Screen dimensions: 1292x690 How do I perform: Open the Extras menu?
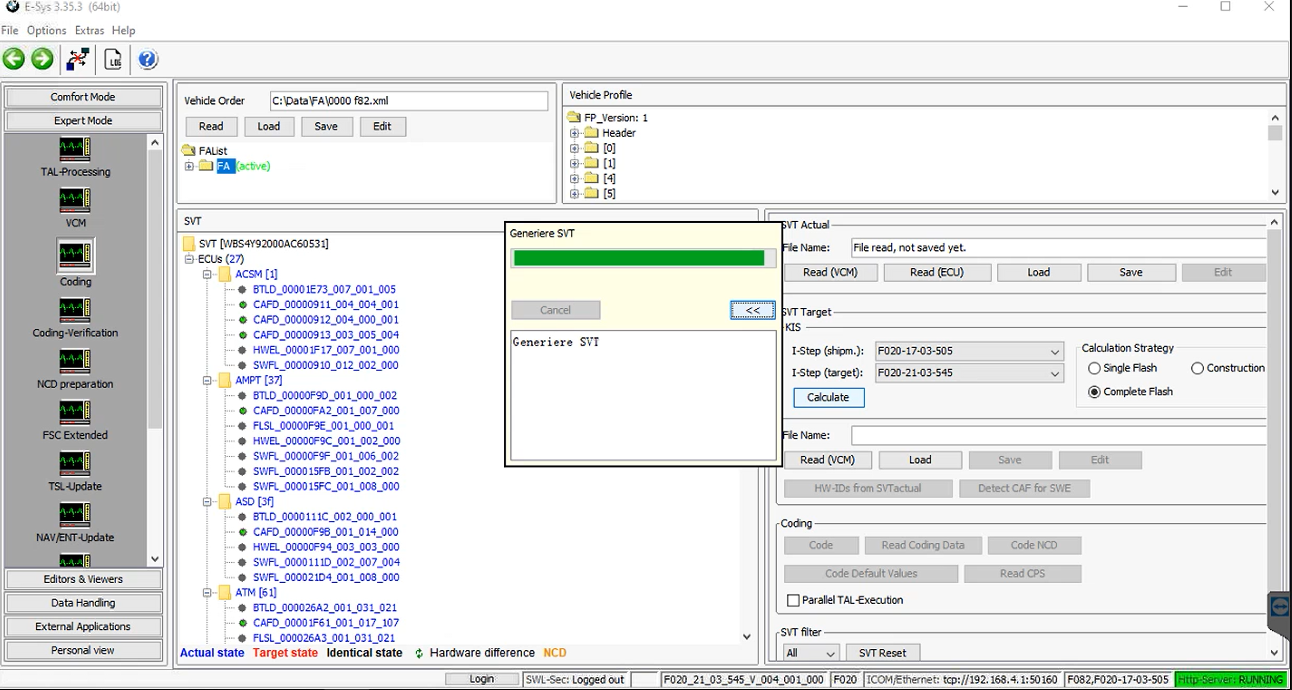tap(89, 31)
